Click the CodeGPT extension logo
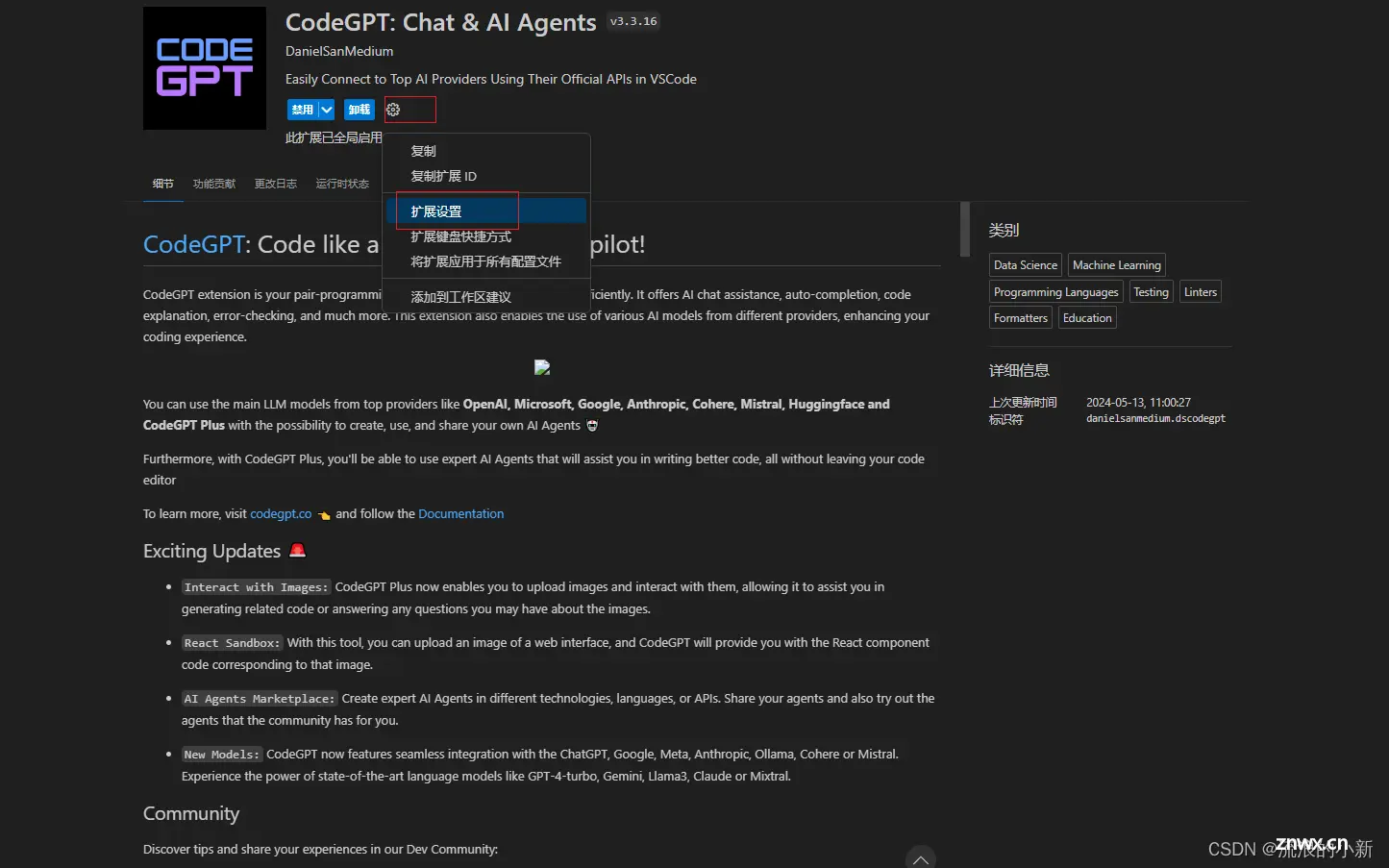1389x868 pixels. [x=205, y=68]
